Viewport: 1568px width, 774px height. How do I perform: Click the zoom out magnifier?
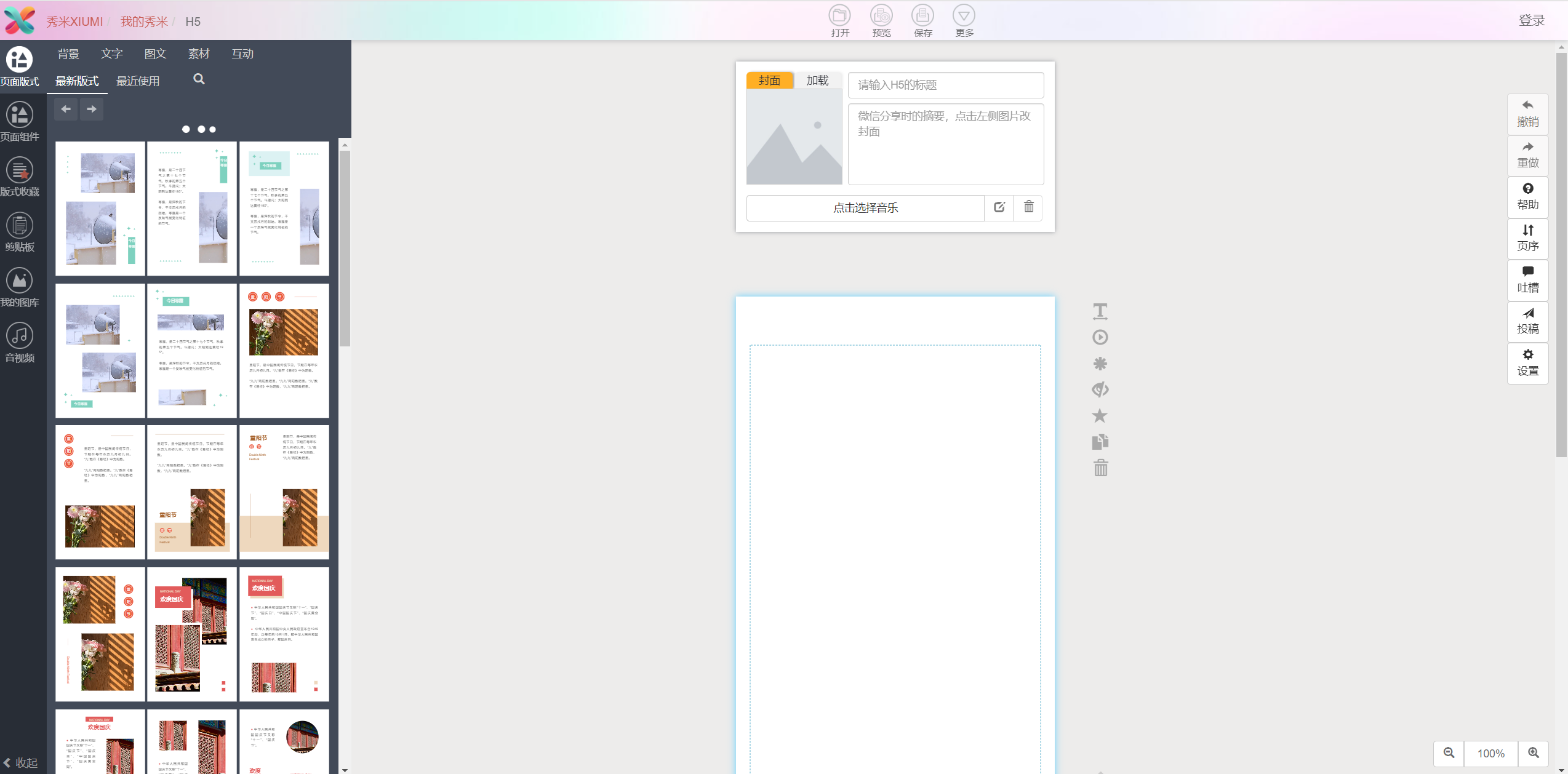(x=1449, y=753)
